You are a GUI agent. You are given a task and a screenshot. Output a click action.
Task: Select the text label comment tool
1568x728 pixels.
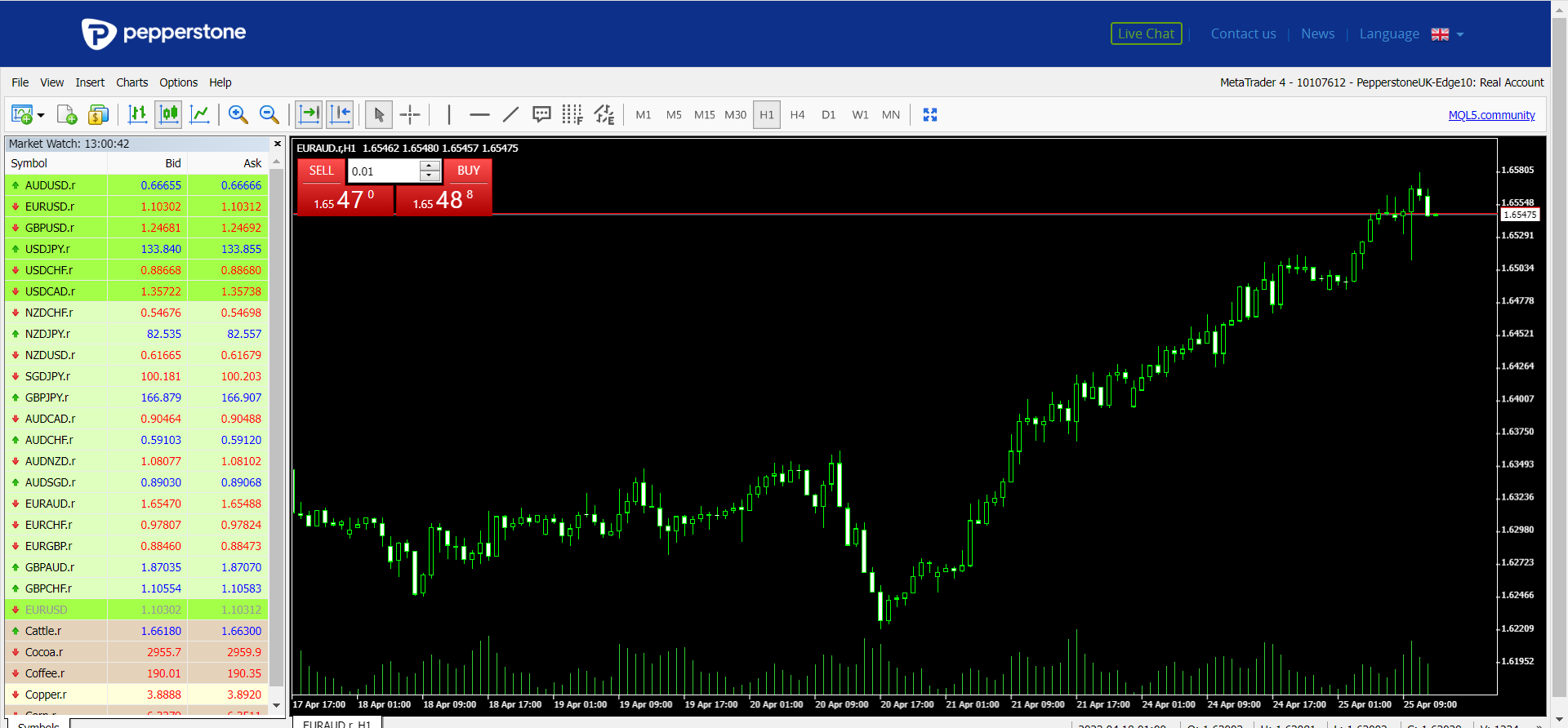point(541,115)
